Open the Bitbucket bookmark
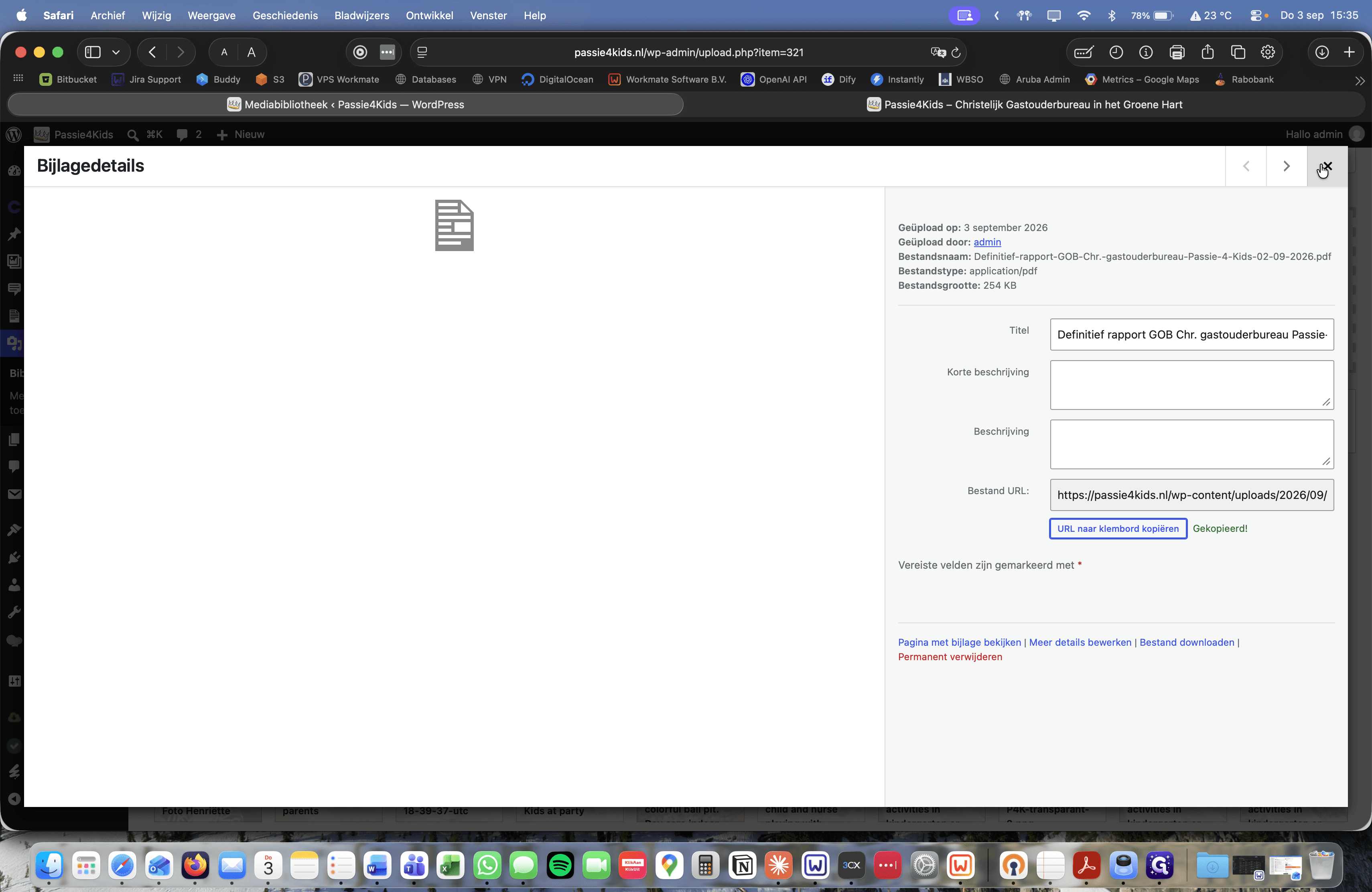 point(68,79)
